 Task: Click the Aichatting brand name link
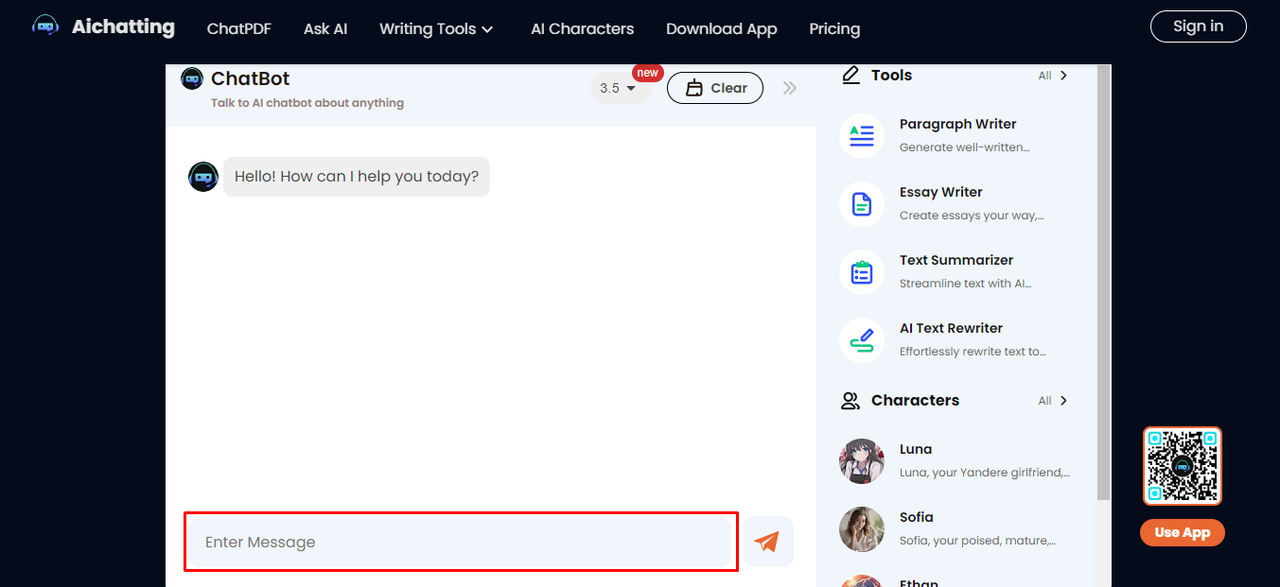click(x=123, y=27)
